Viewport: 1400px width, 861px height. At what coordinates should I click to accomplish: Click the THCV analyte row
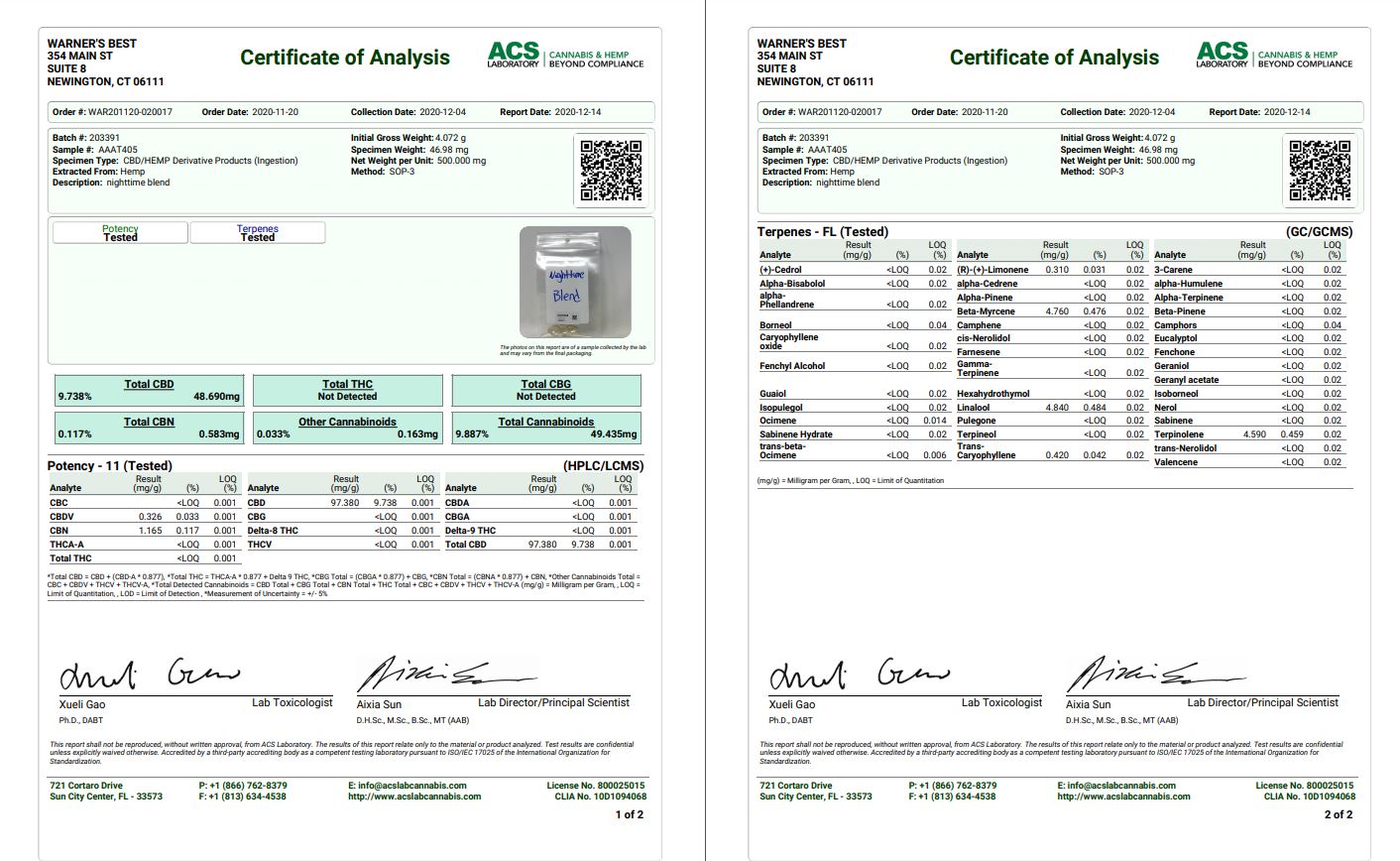341,545
